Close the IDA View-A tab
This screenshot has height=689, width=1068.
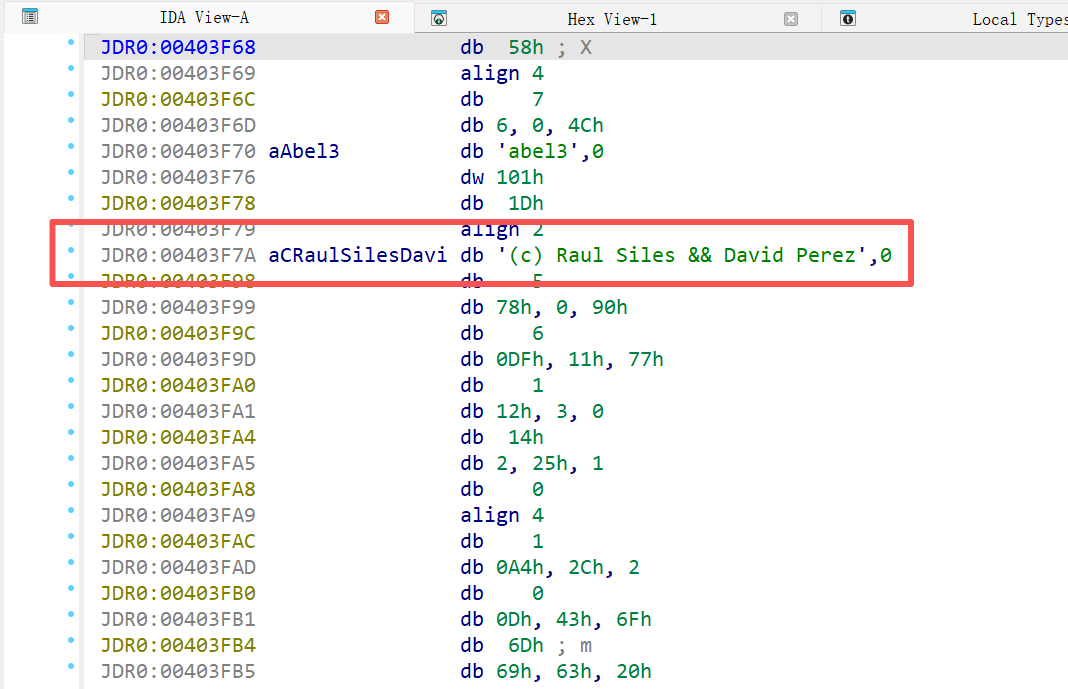[x=382, y=17]
